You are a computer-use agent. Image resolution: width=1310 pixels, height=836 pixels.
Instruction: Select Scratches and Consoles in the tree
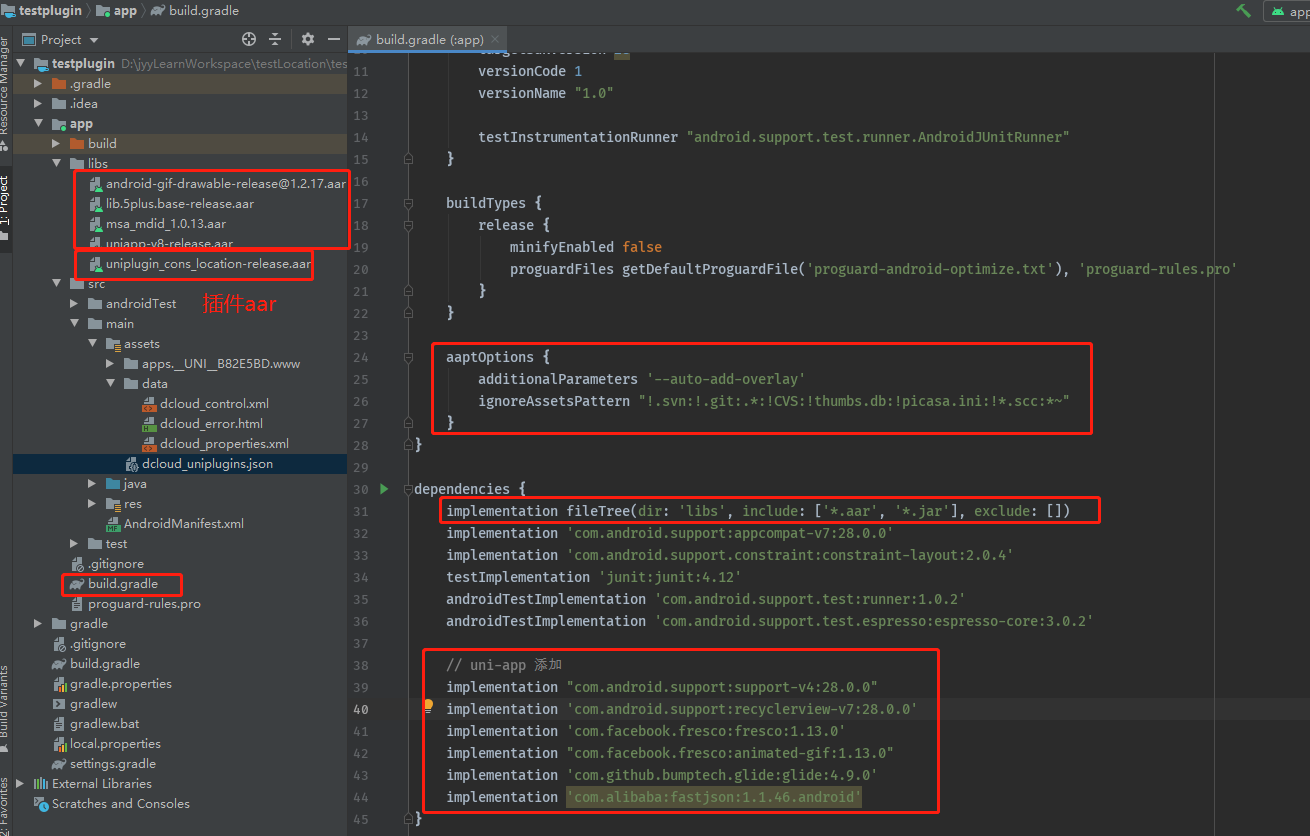[120, 804]
